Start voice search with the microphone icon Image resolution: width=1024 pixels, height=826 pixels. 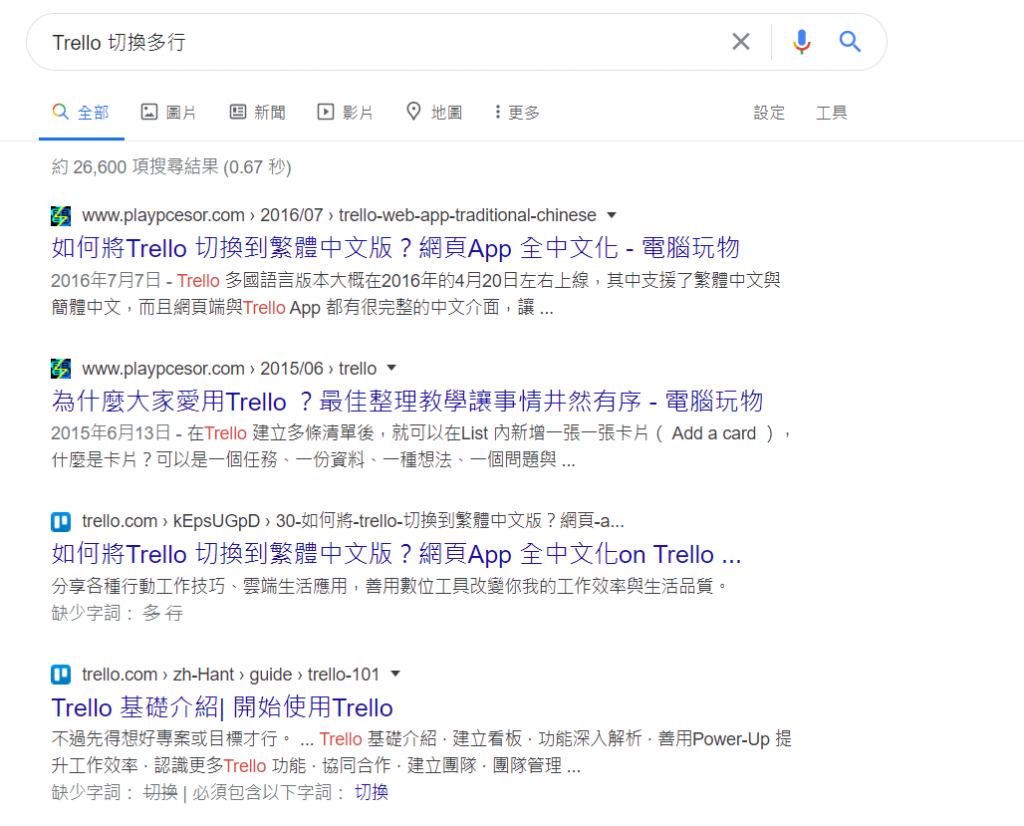(801, 42)
